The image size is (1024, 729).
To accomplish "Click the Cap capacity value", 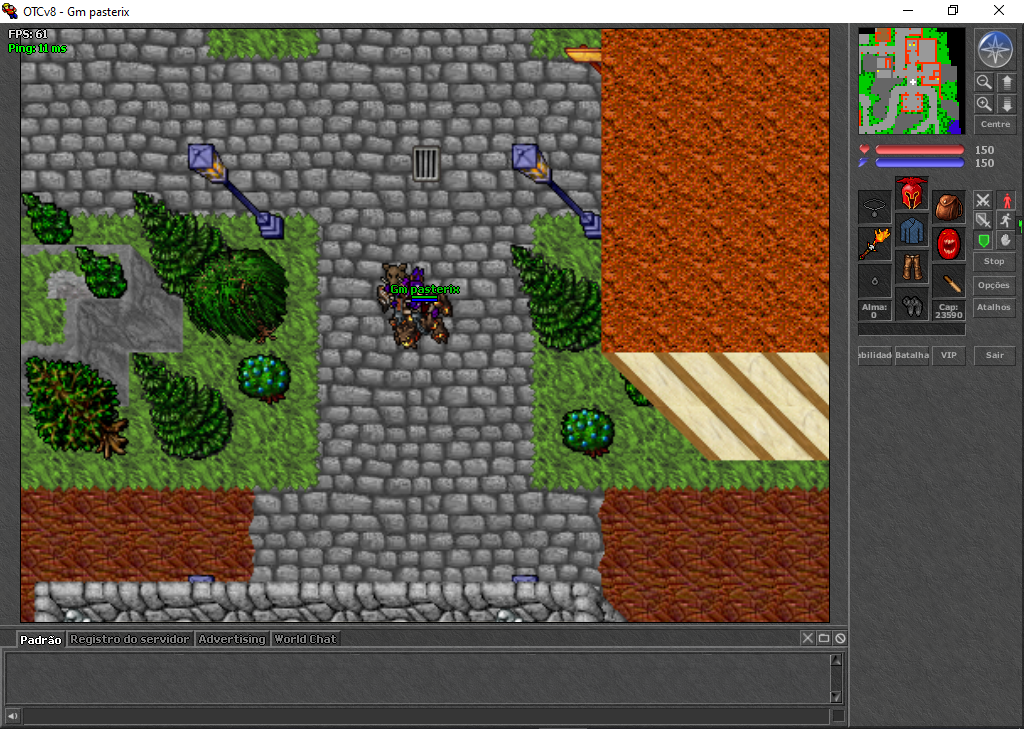I will 949,311.
